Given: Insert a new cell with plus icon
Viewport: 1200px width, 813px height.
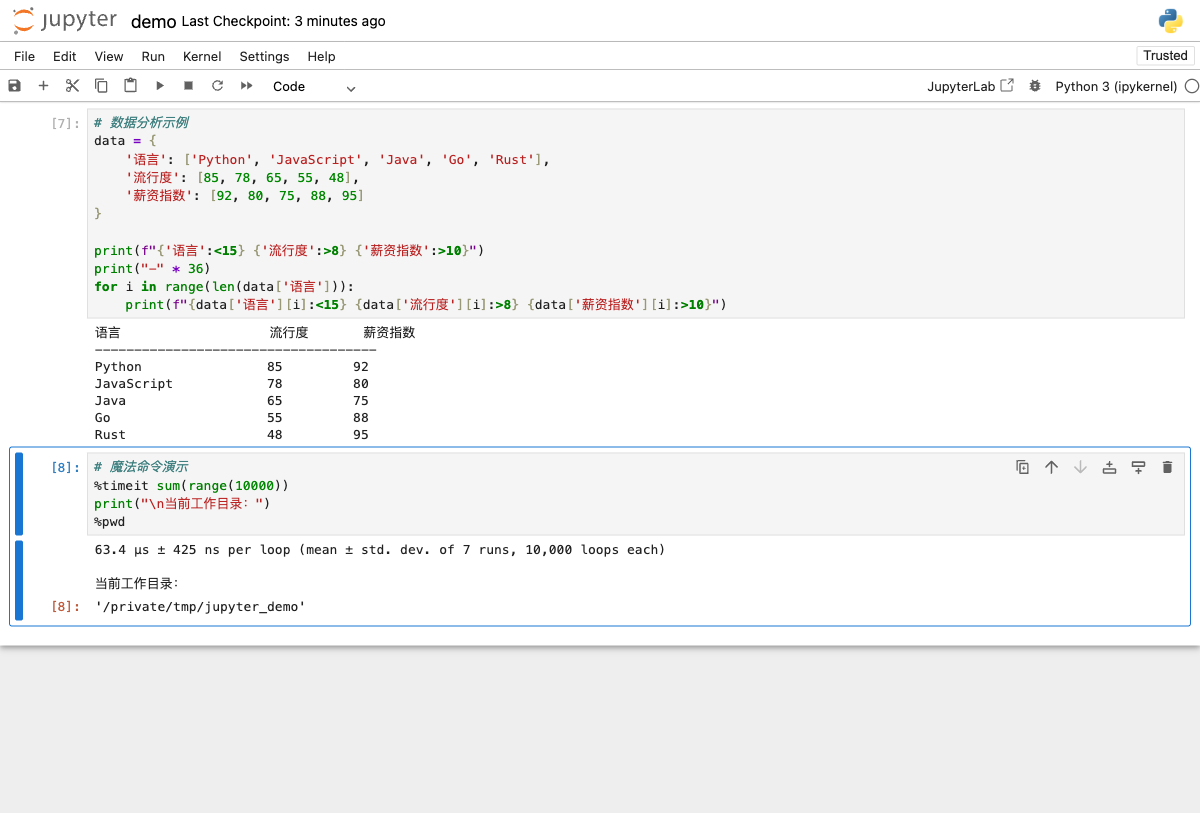Looking at the screenshot, I should point(43,86).
